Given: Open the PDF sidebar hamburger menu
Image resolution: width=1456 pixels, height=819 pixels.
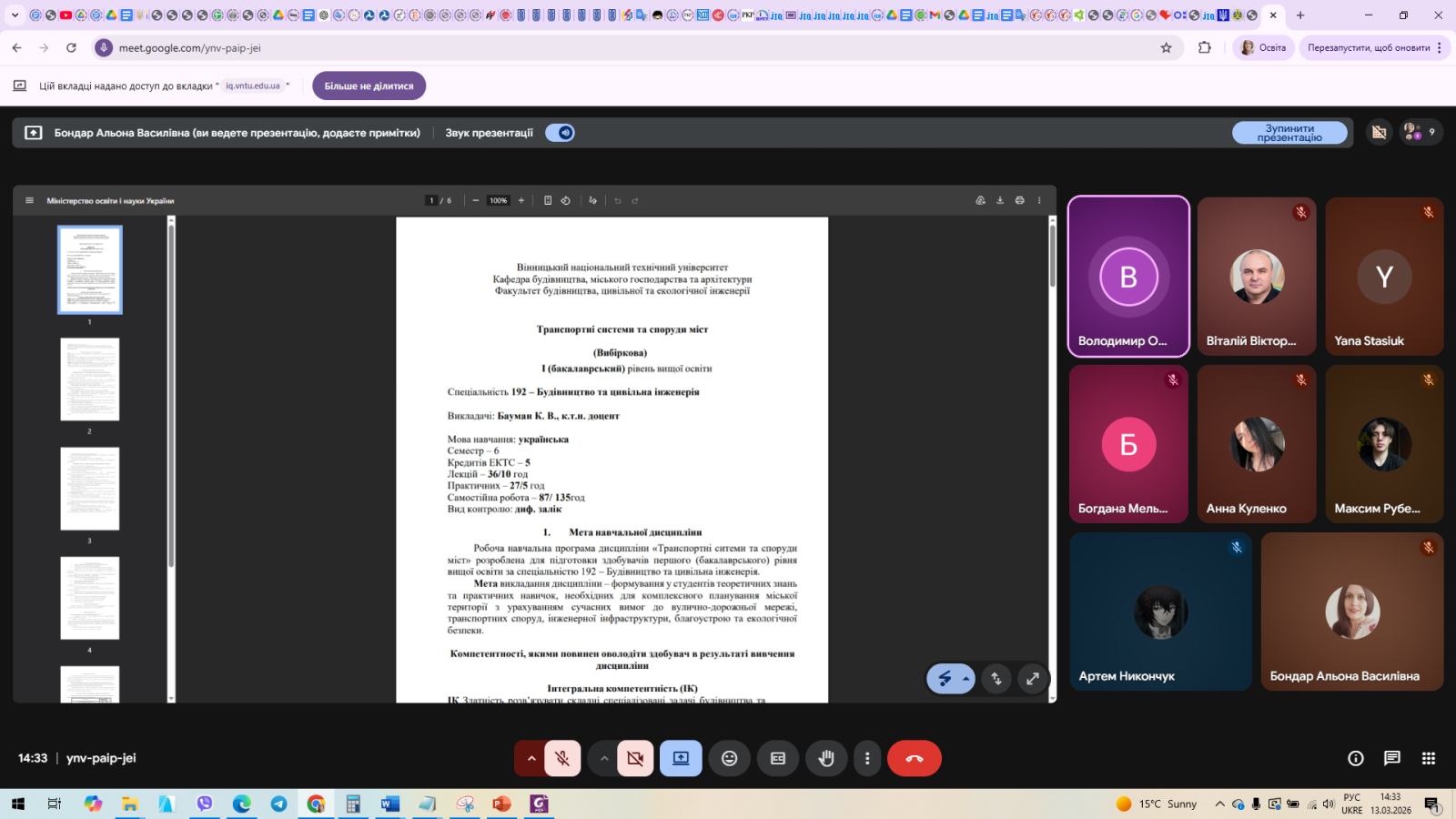Looking at the screenshot, I should point(29,200).
